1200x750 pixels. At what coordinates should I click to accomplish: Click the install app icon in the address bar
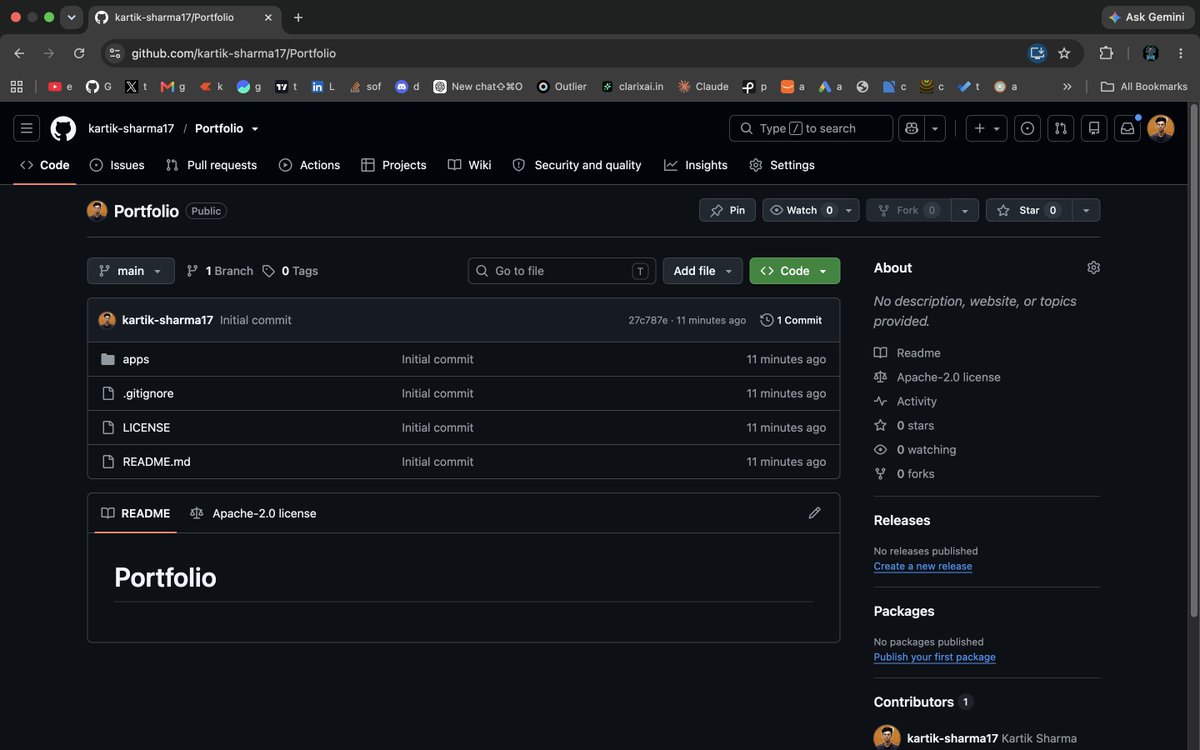click(x=1037, y=53)
